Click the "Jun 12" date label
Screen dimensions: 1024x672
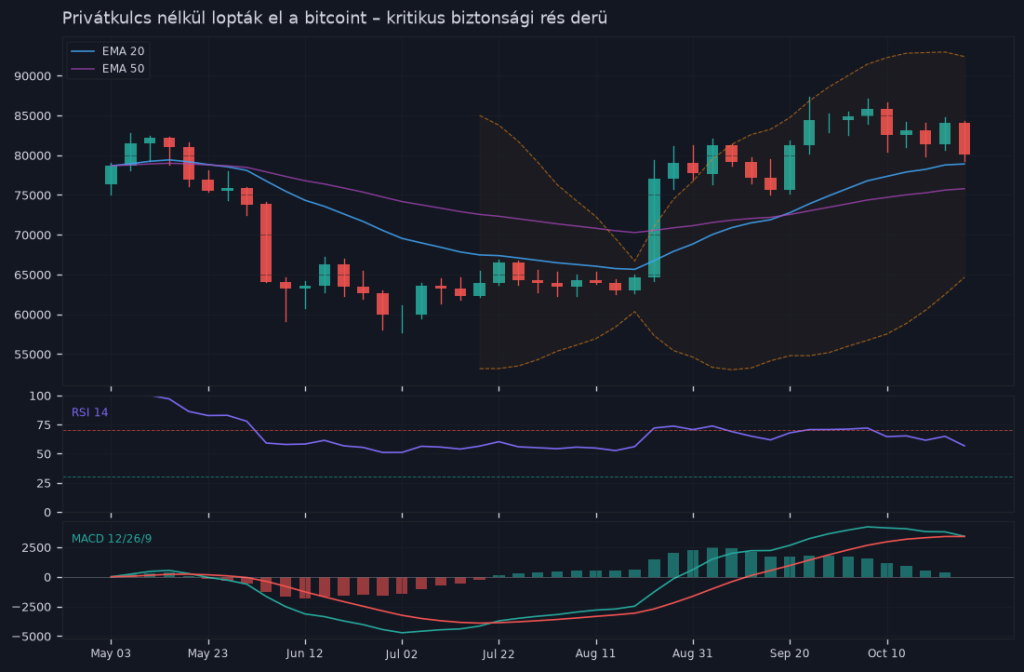click(304, 653)
